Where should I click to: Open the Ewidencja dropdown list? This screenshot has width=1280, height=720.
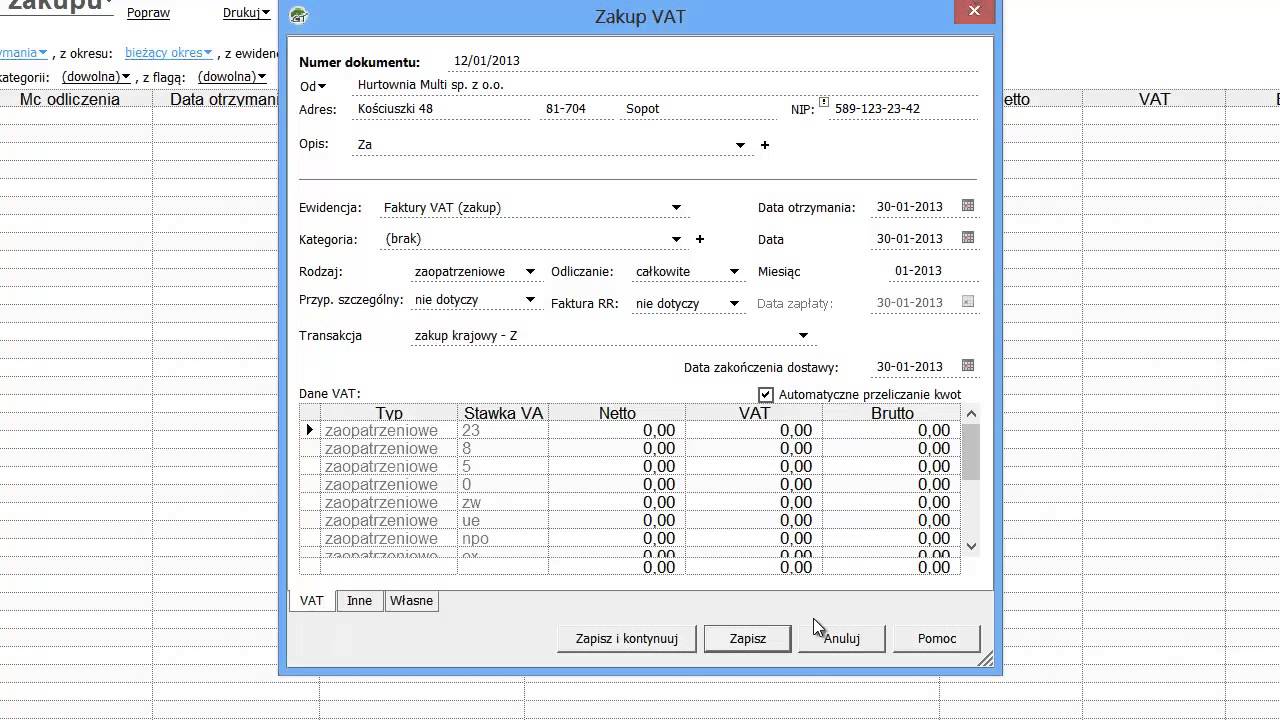(676, 208)
